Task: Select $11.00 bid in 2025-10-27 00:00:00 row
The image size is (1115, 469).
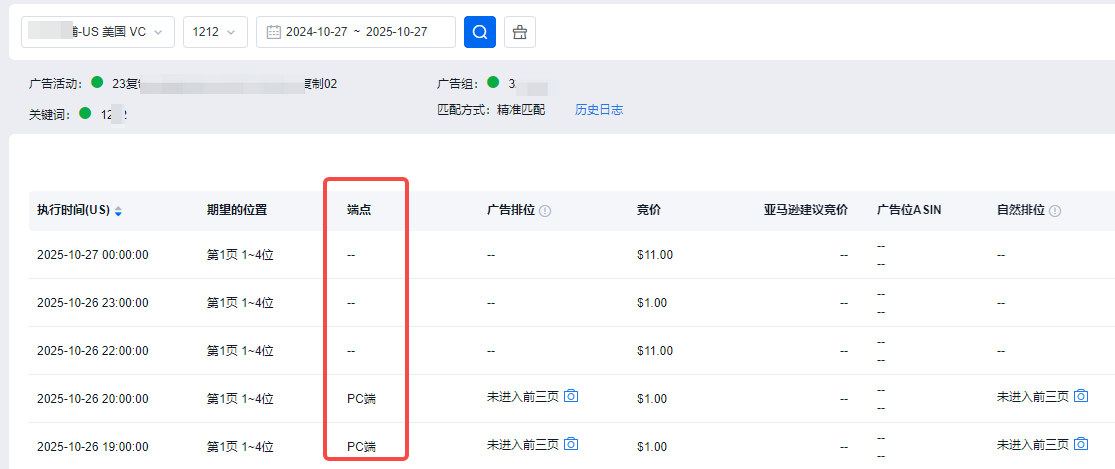Action: click(x=654, y=255)
